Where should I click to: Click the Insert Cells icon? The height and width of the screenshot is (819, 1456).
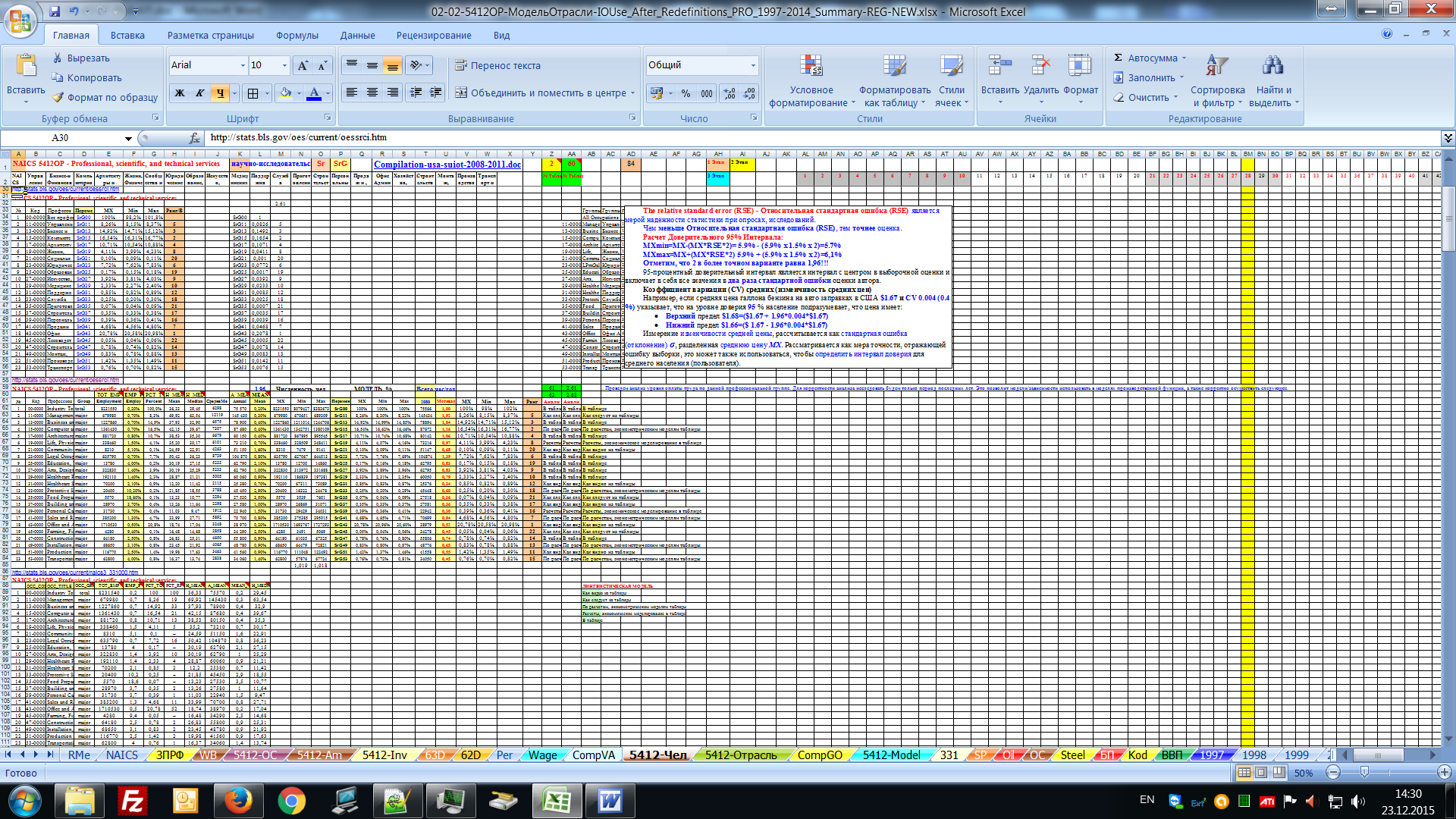click(999, 67)
